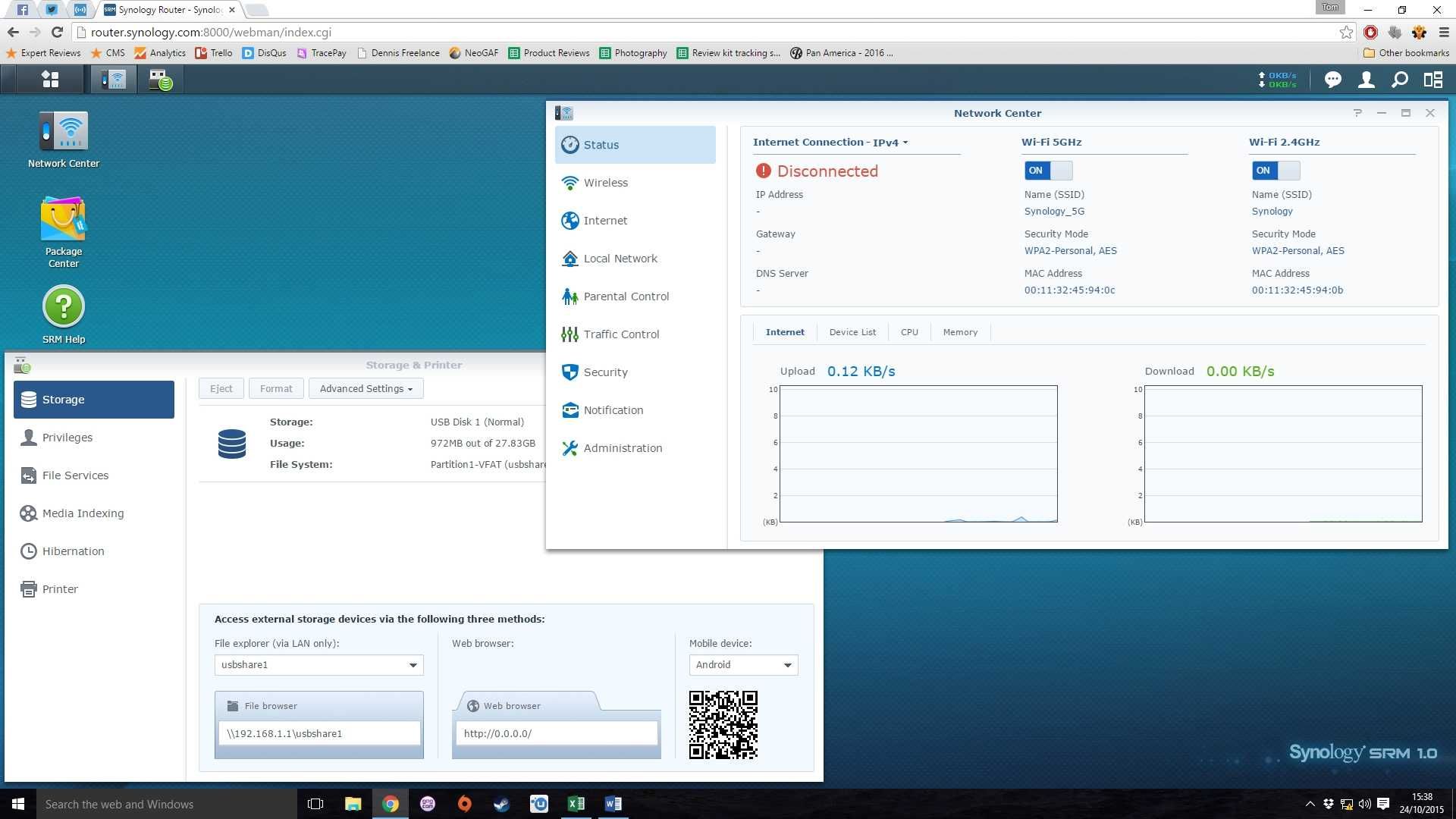Select Local Network in Network Center sidebar
1456x819 pixels.
tap(635, 259)
